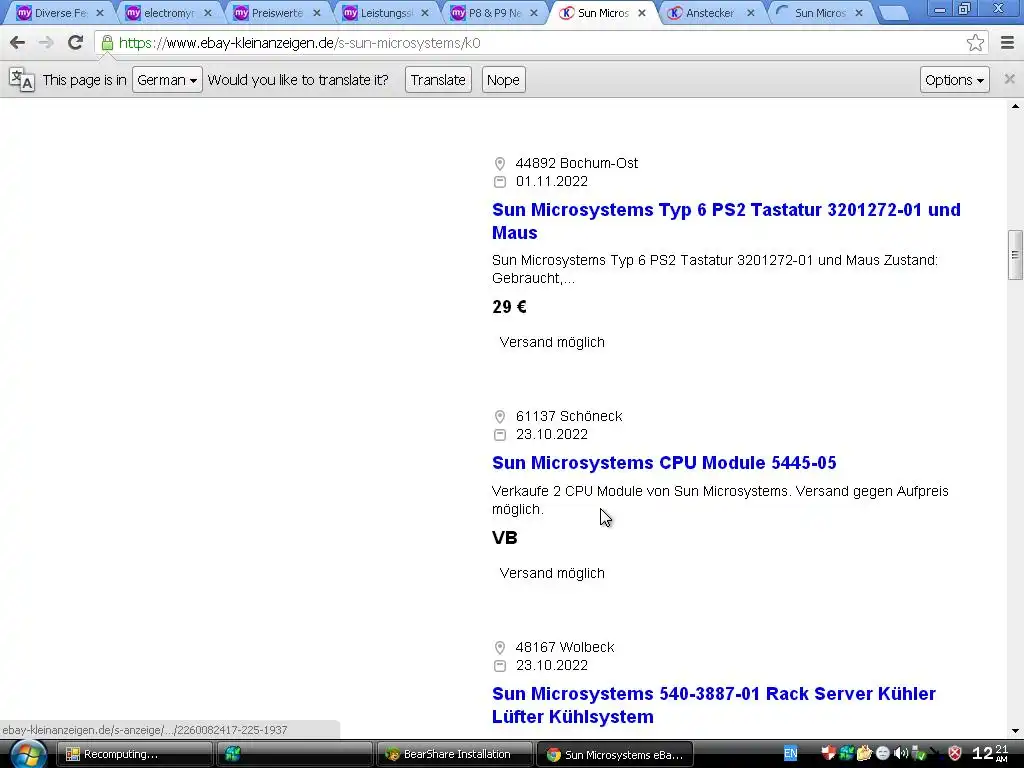Click the Translate button
Image resolution: width=1024 pixels, height=768 pixels.
point(438,80)
